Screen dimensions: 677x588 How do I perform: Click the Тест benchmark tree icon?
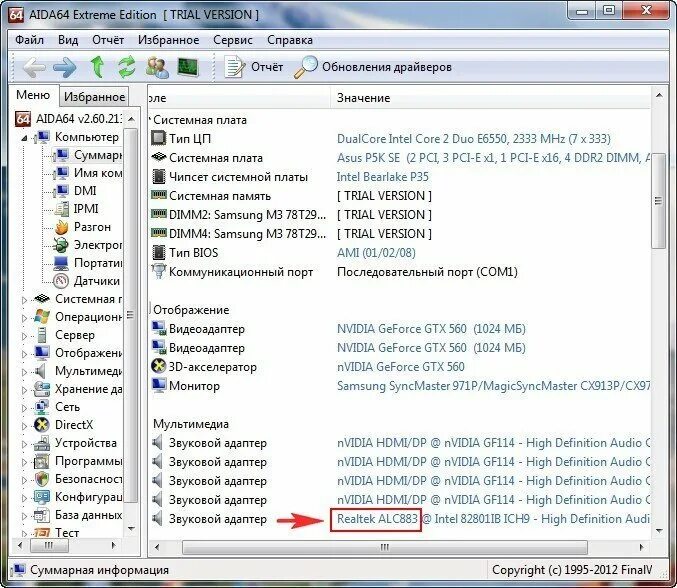click(x=42, y=533)
